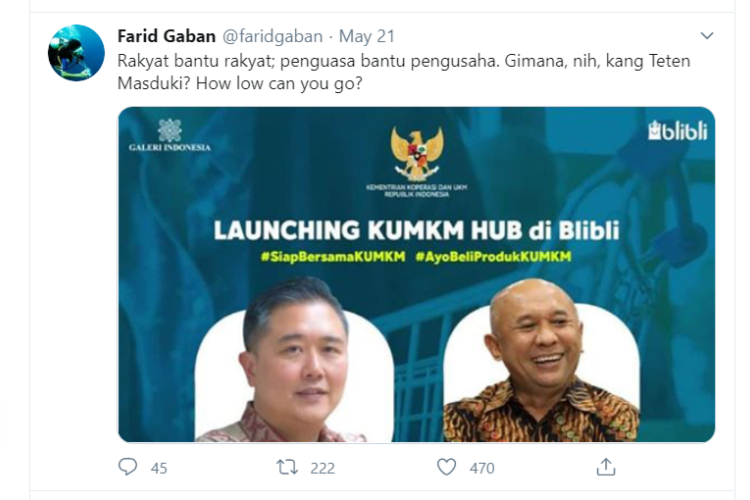The width and height of the screenshot is (750, 500).
Task: Retweet using the retweet arrows icon
Action: [287, 467]
